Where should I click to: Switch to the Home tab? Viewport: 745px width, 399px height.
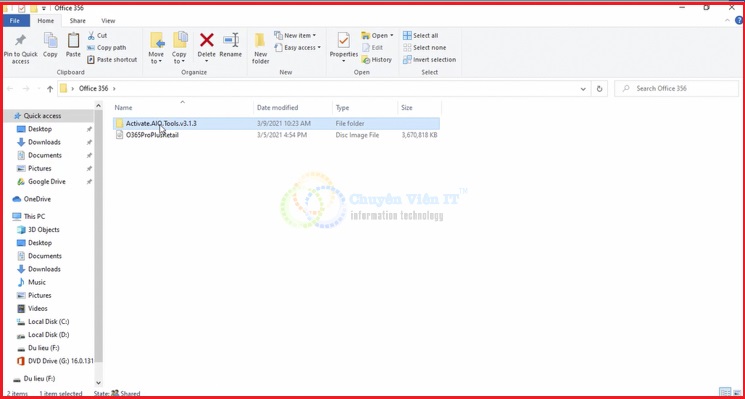pyautogui.click(x=46, y=21)
